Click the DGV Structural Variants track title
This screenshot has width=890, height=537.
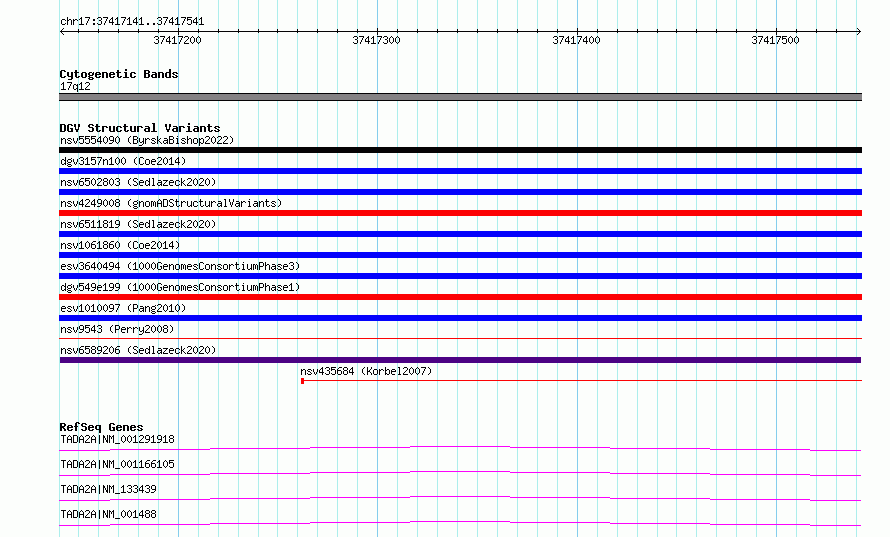pyautogui.click(x=140, y=128)
